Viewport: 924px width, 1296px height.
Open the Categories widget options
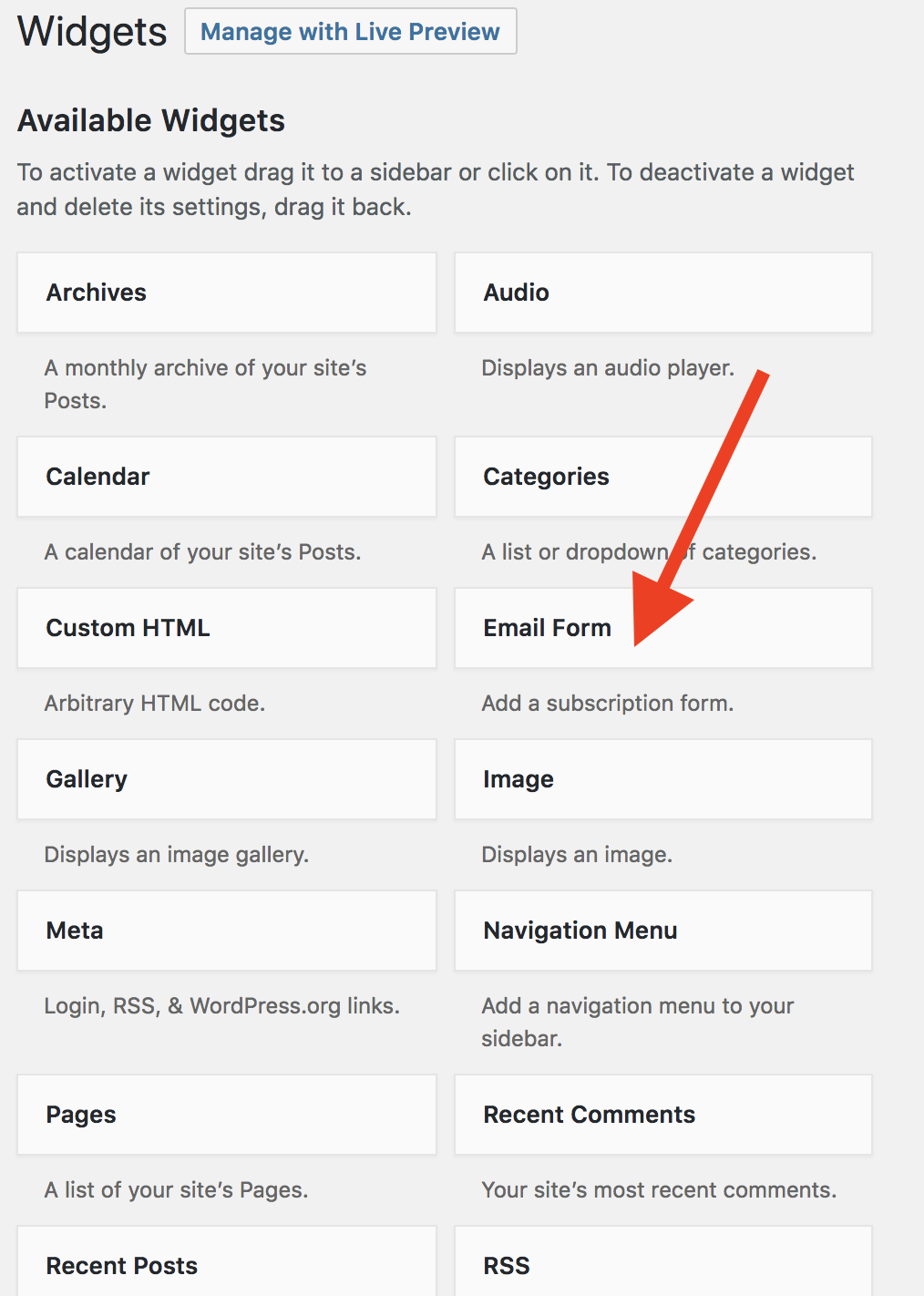coord(662,476)
